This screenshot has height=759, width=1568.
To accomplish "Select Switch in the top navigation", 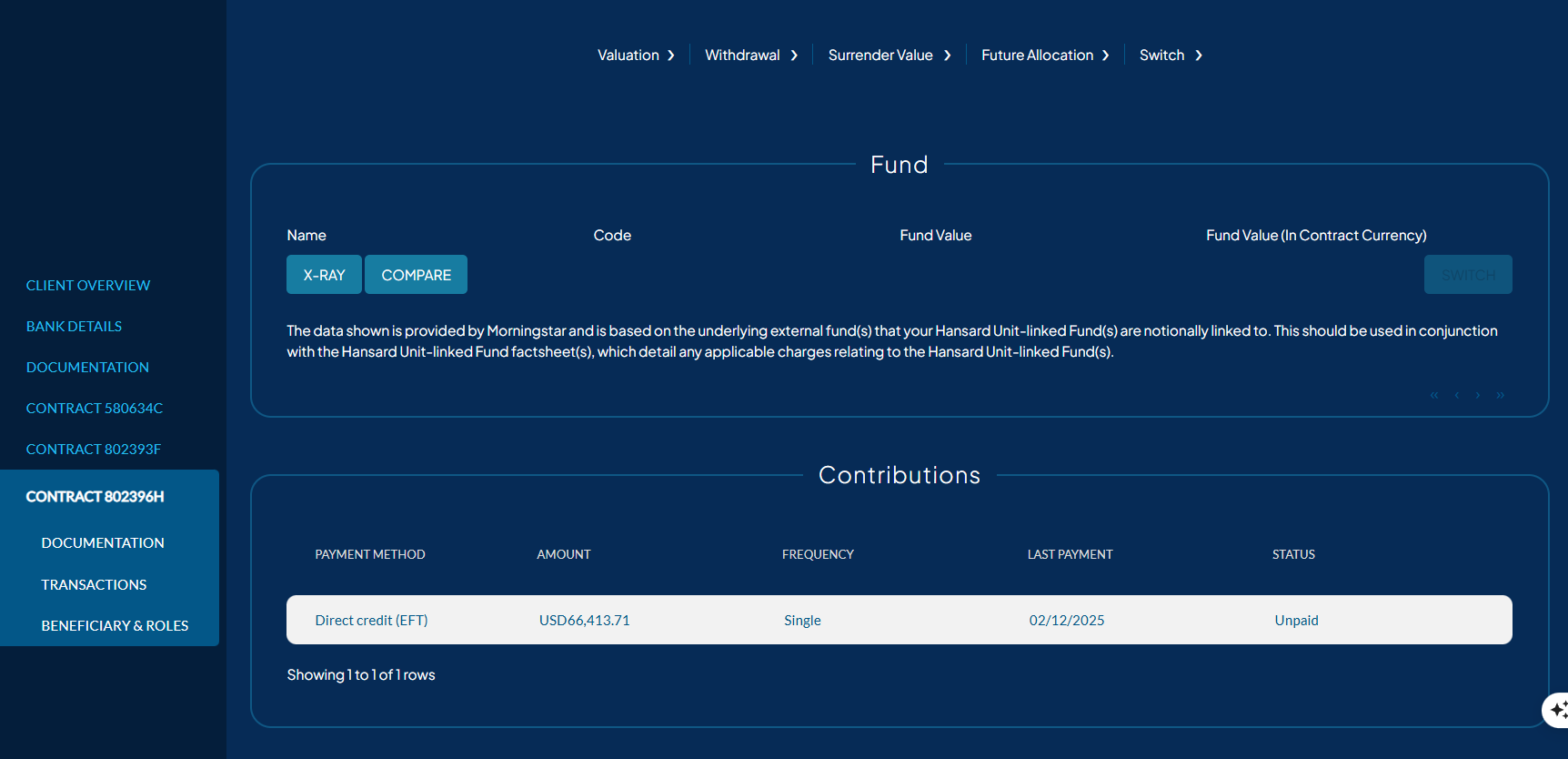I will (x=1171, y=56).
